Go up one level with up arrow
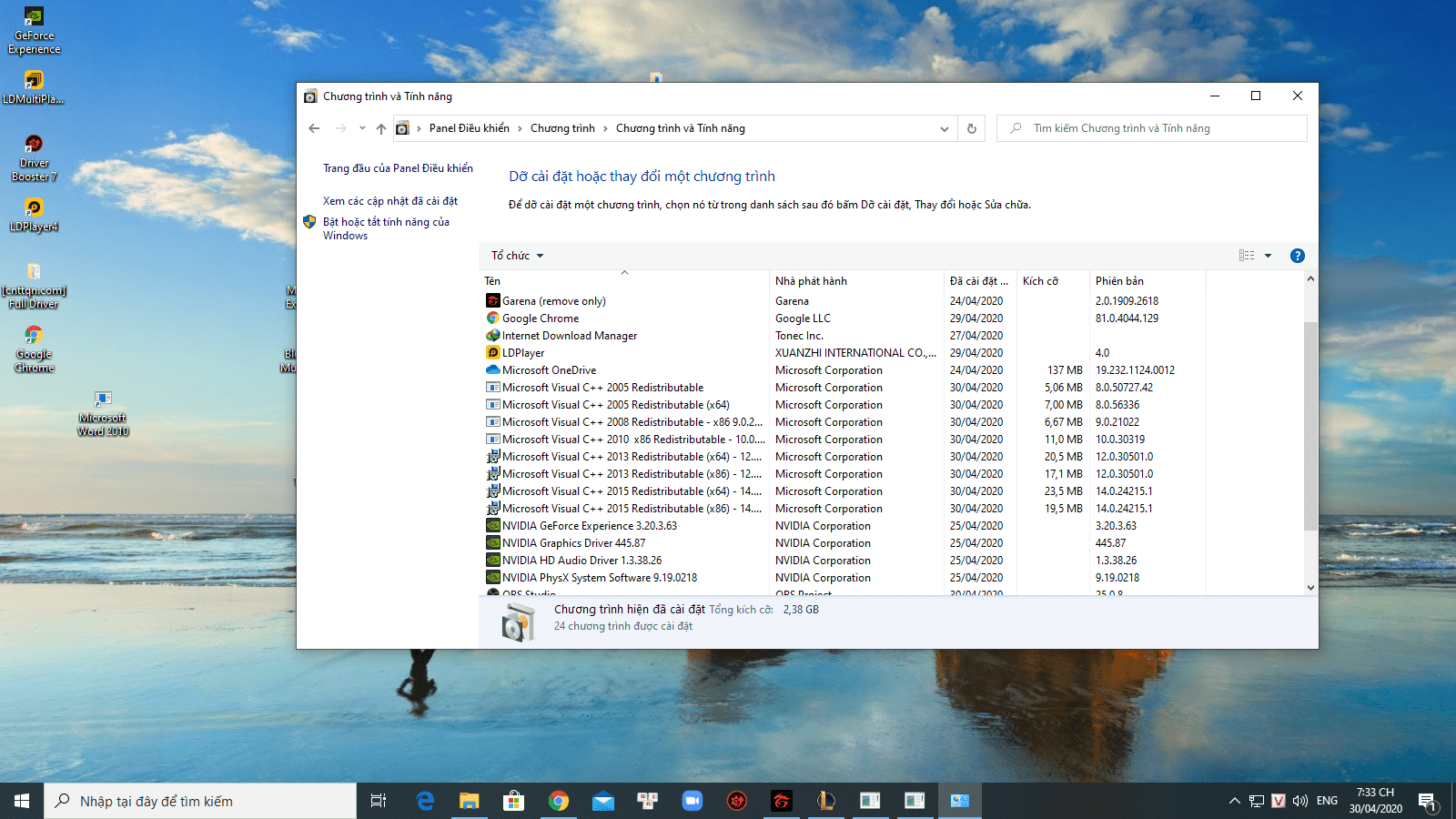This screenshot has height=819, width=1456. [x=380, y=128]
